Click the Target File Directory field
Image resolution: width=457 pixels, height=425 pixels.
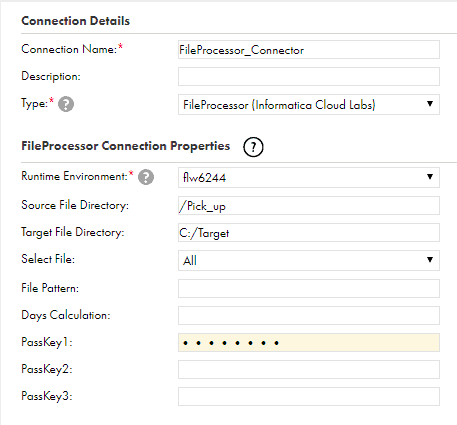pyautogui.click(x=309, y=232)
